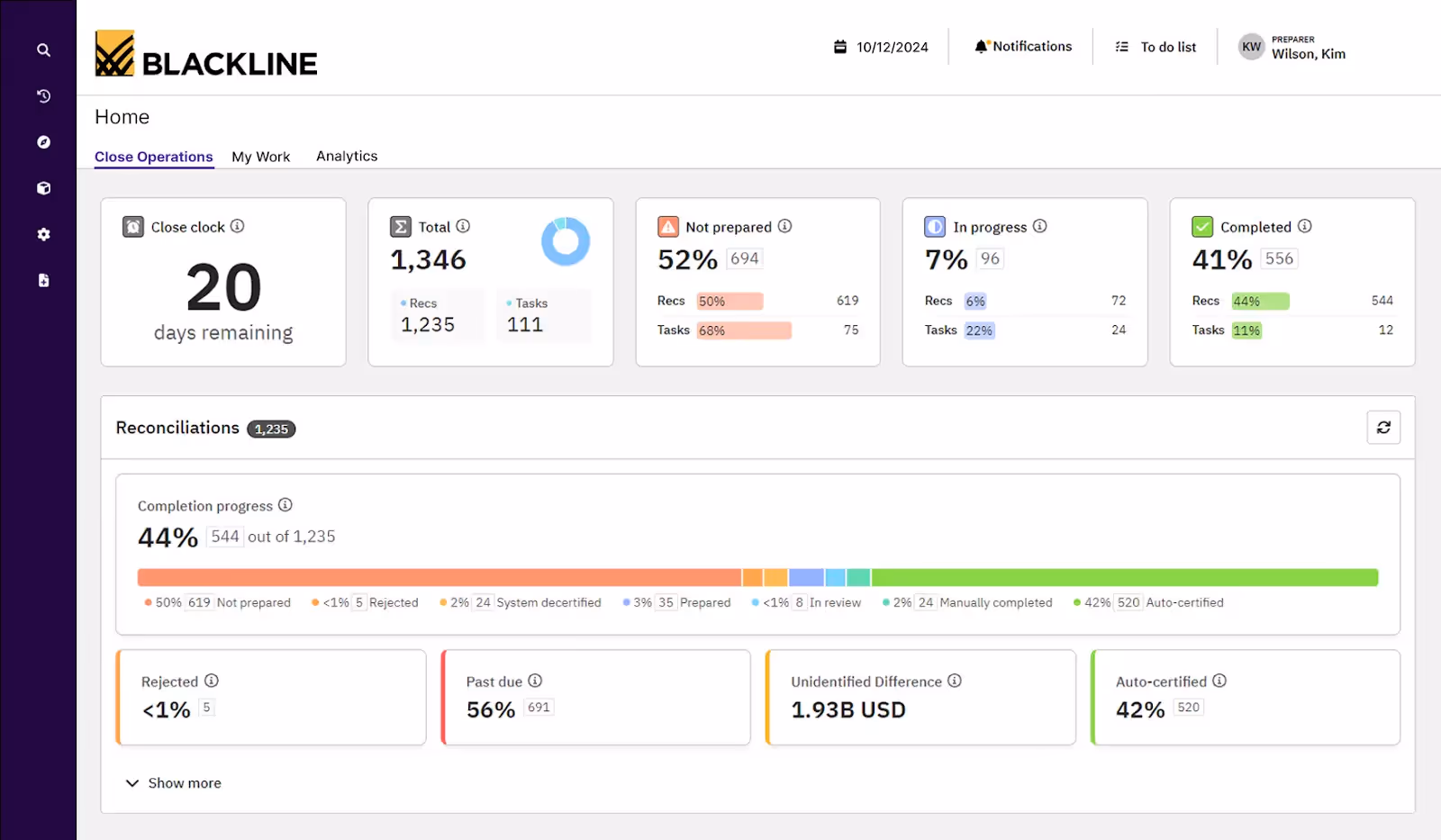The image size is (1441, 840).
Task: Open Wilson, Kim user profile
Action: pyautogui.click(x=1291, y=47)
